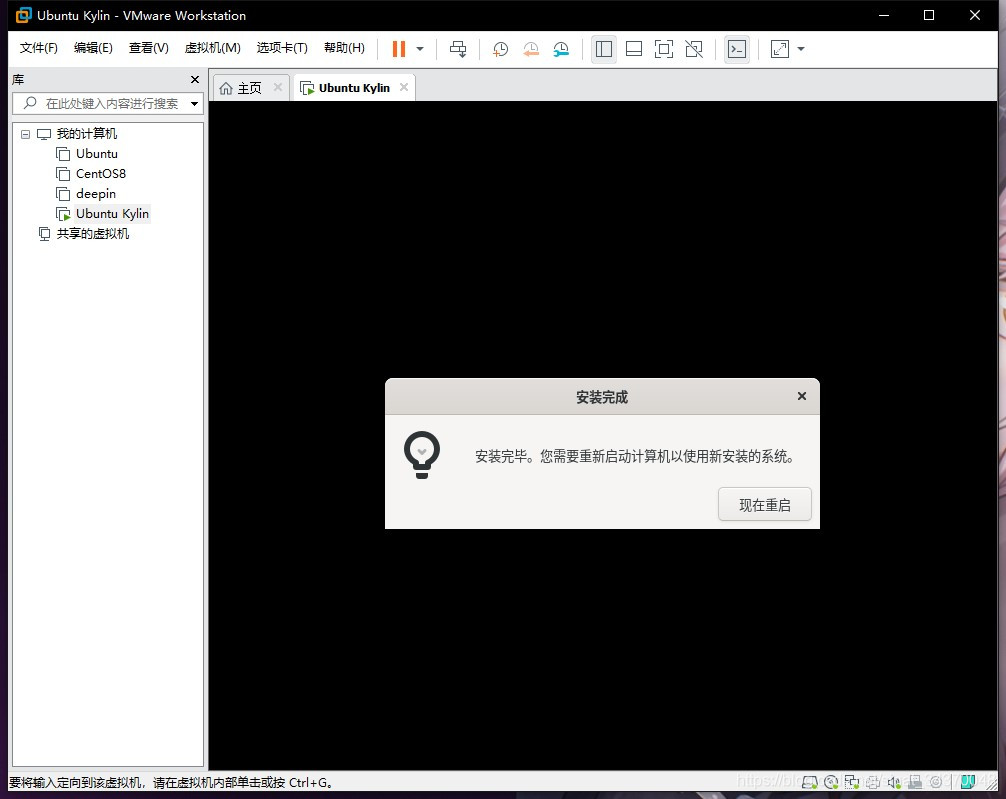Select Ubuntu Kylin in the library tree
The image size is (1006, 799).
(112, 214)
